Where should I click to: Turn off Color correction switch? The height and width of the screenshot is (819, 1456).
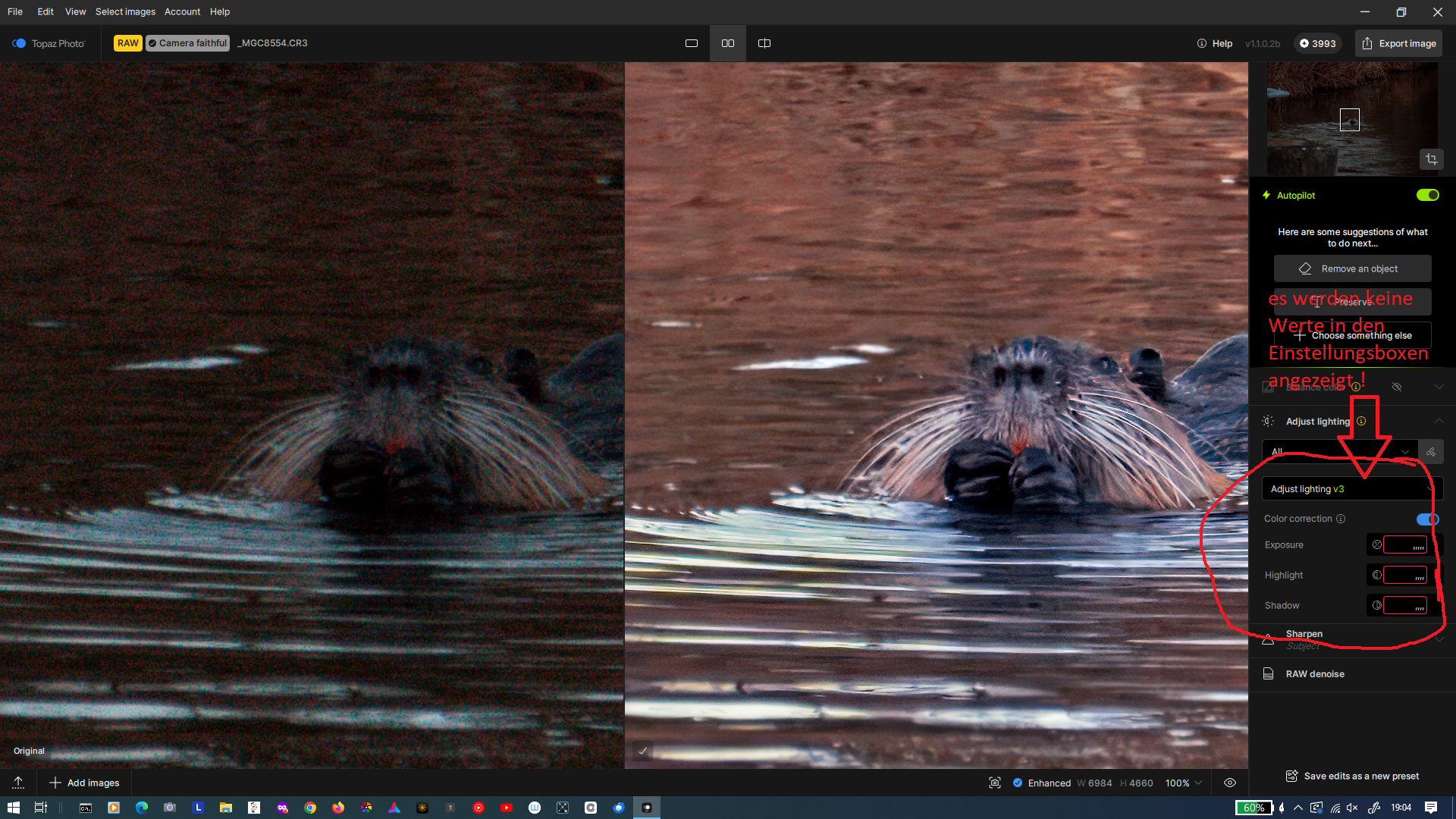[x=1426, y=519]
